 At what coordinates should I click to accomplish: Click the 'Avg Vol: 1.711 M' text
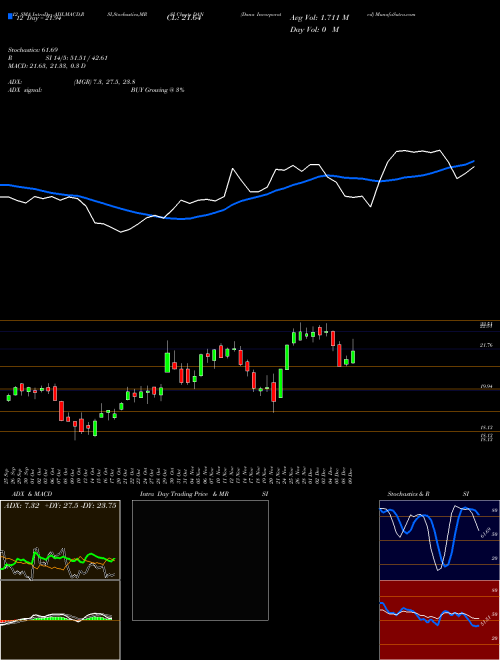[319, 18]
